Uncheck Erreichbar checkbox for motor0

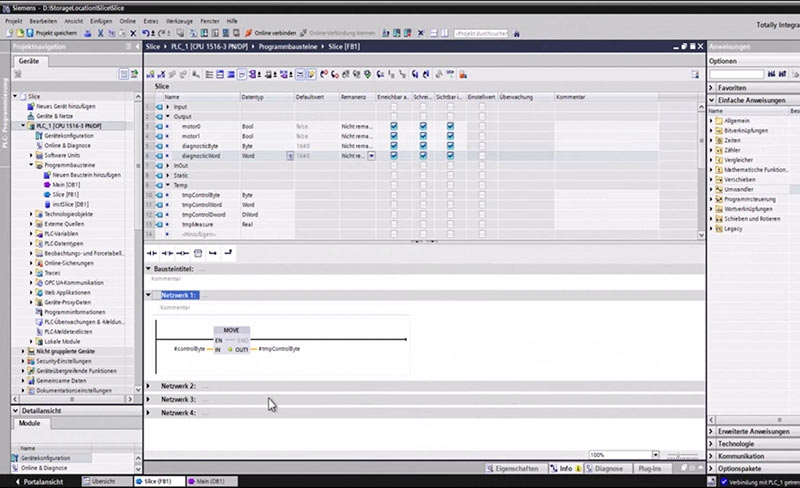click(394, 126)
